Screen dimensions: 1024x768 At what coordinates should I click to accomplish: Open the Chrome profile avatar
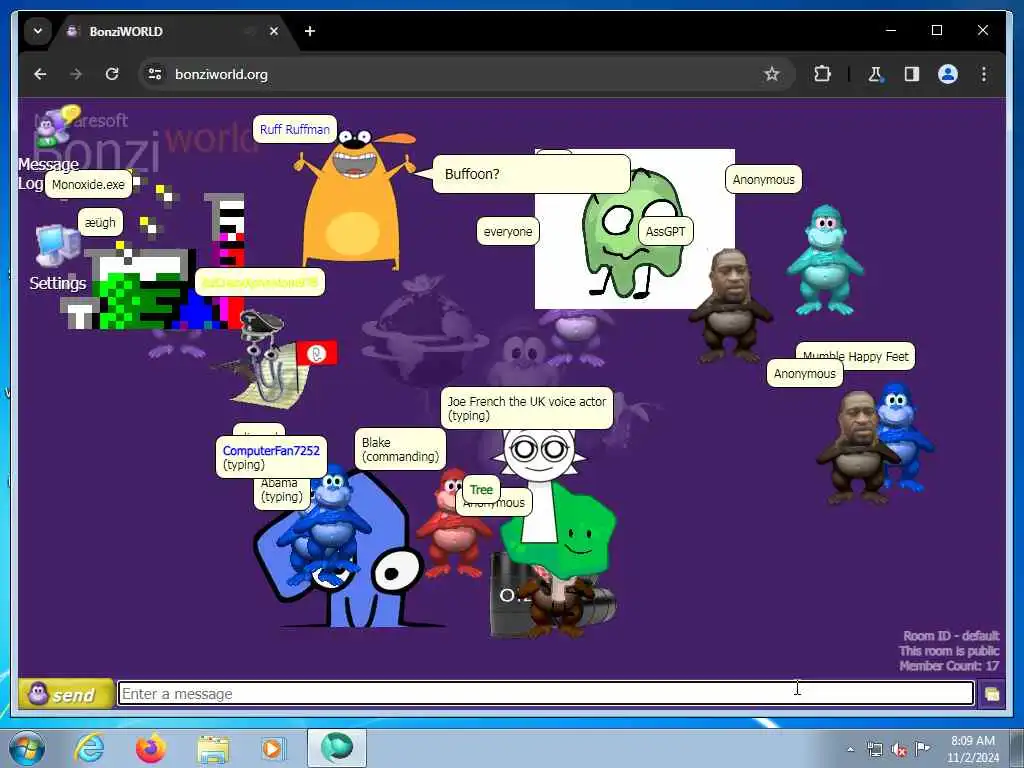948,74
